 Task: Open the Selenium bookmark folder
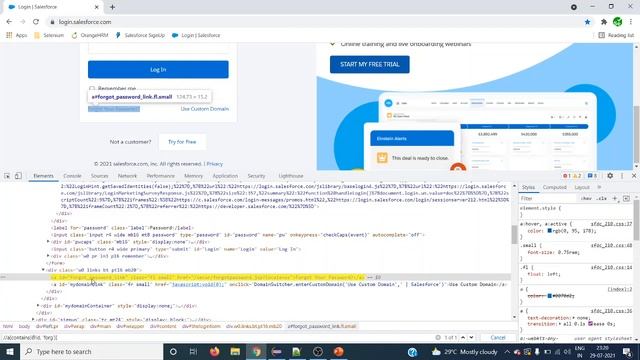49,36
